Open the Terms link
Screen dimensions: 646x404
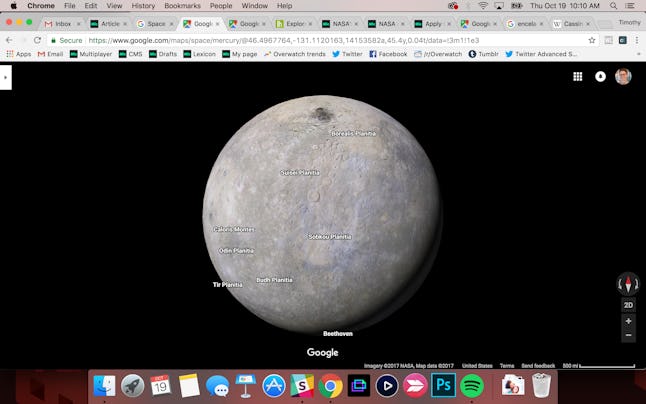pos(507,366)
